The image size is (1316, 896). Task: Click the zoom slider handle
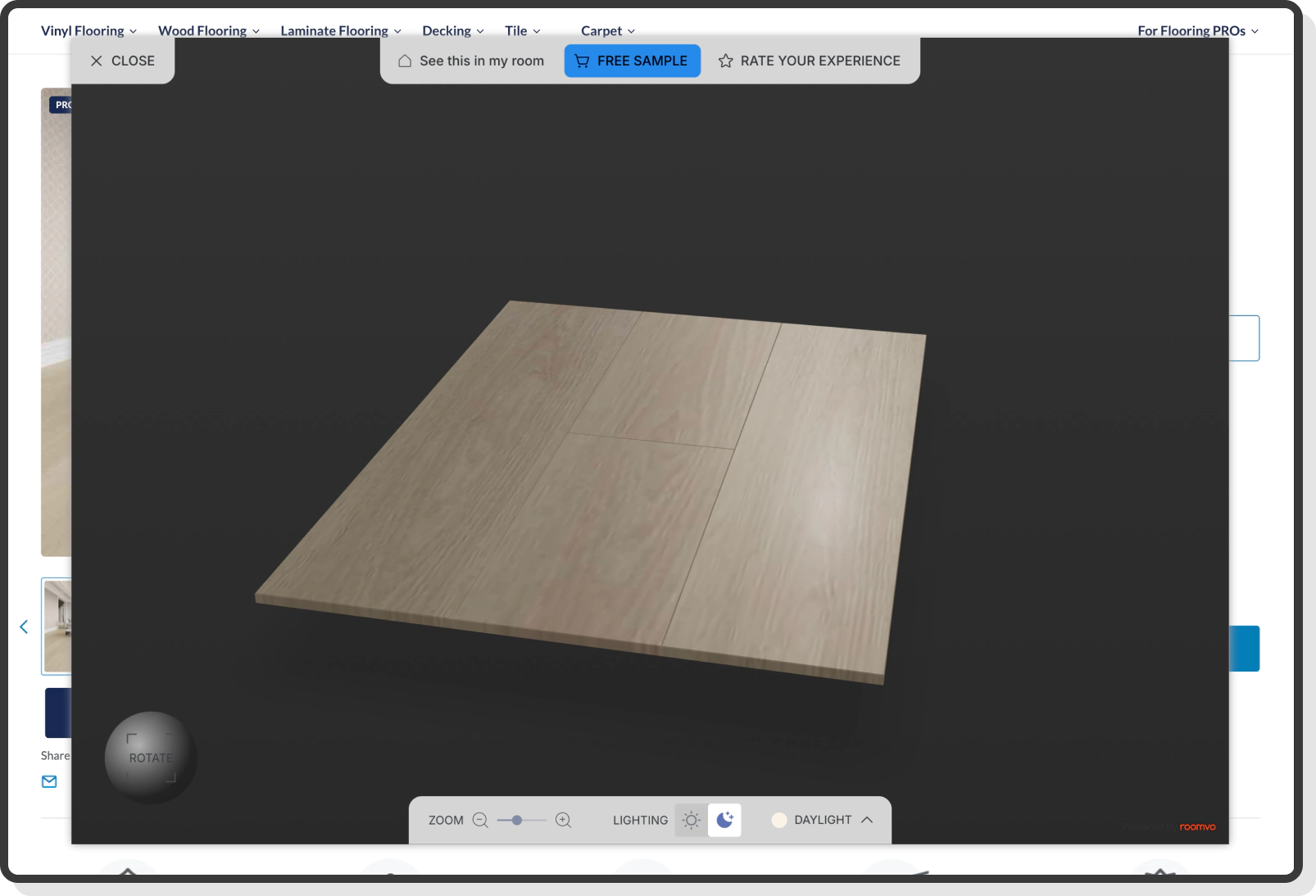point(516,820)
